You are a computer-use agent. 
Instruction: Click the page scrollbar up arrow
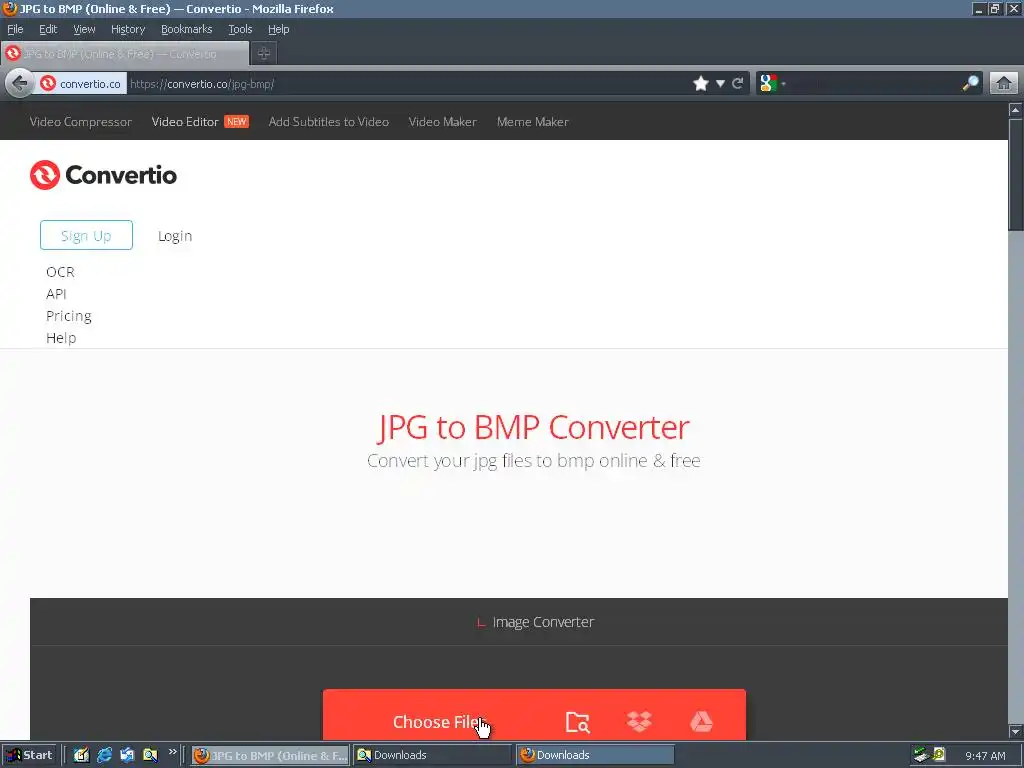pos(1016,110)
